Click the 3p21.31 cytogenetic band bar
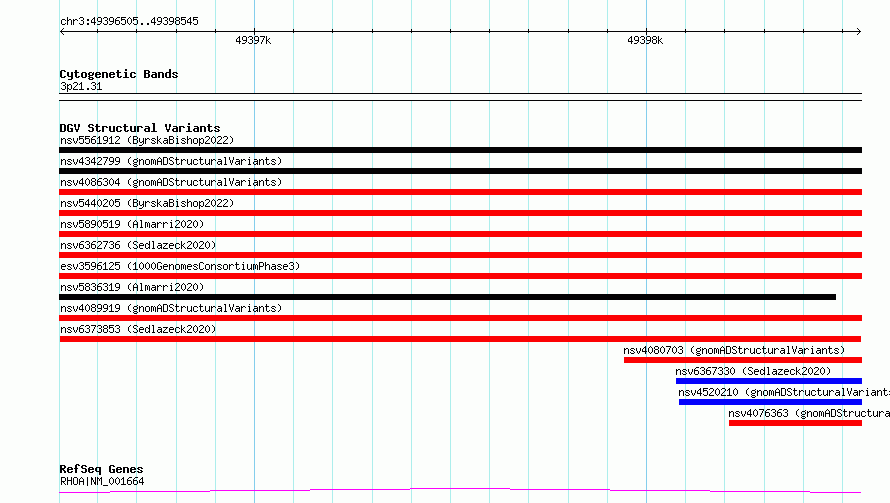The width and height of the screenshot is (890, 503). pyautogui.click(x=460, y=97)
